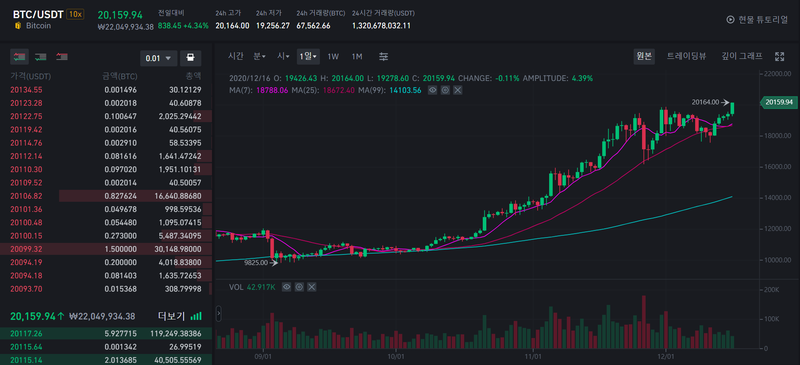
Task: Click the up arrow beside 20,159.94
Action: (61, 317)
